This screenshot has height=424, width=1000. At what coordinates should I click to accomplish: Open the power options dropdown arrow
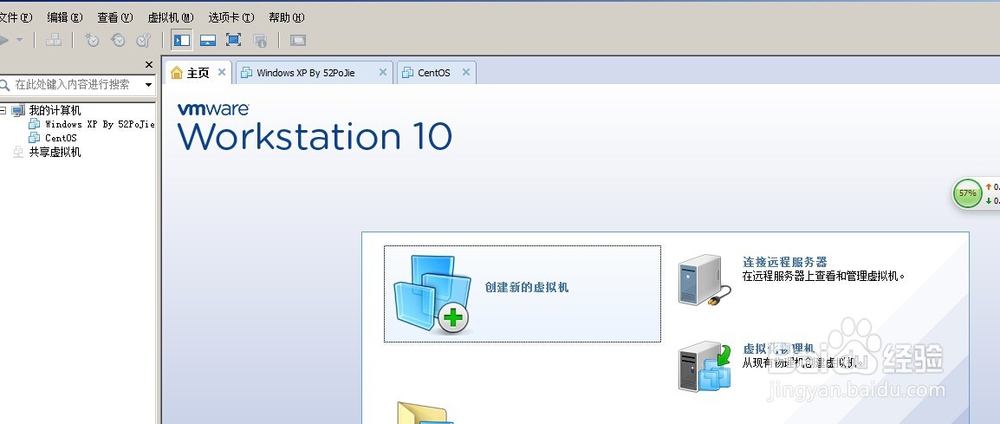click(19, 40)
